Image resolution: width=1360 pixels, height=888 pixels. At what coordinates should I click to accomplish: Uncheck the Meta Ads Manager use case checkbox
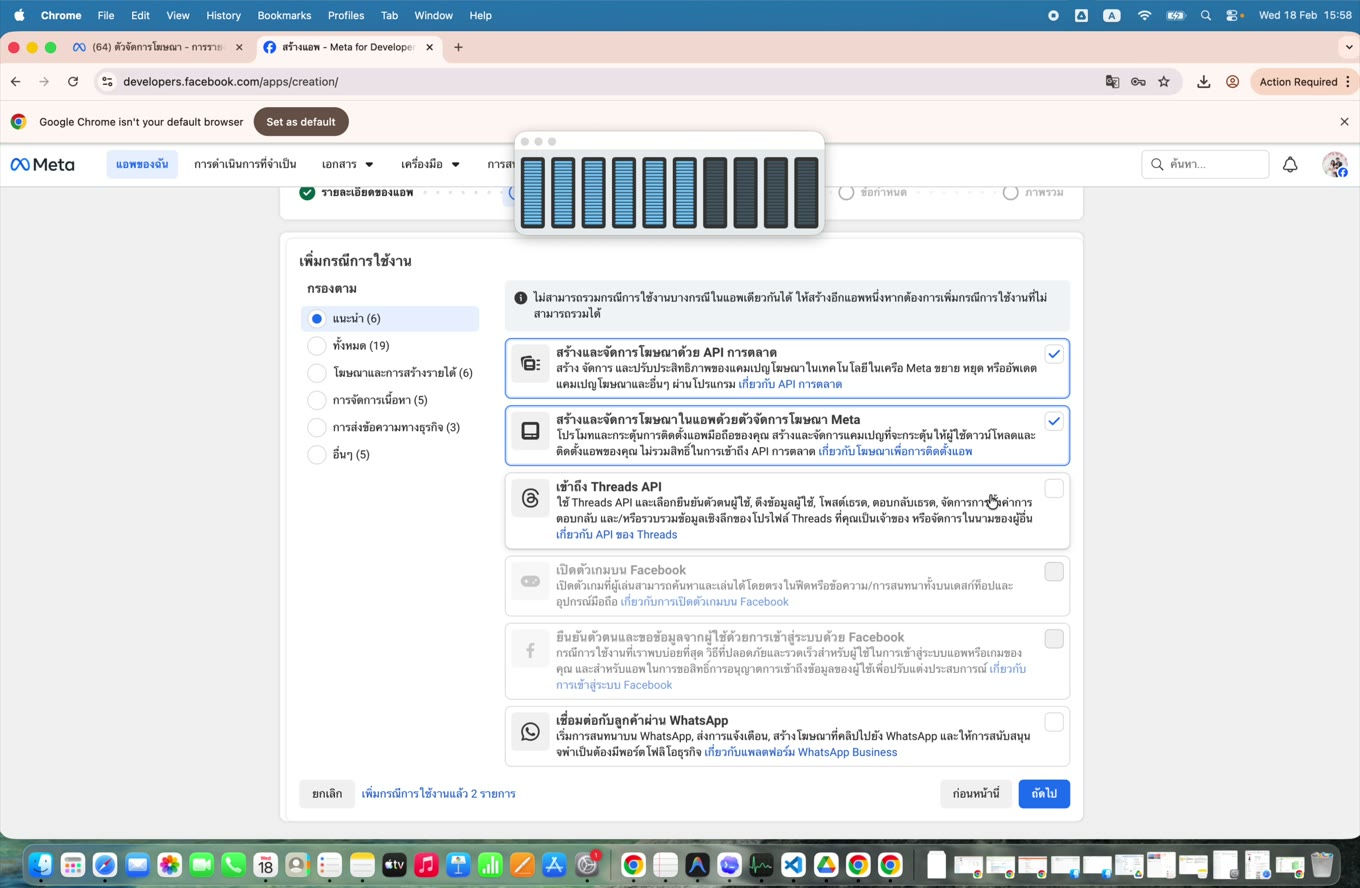pos(1053,421)
